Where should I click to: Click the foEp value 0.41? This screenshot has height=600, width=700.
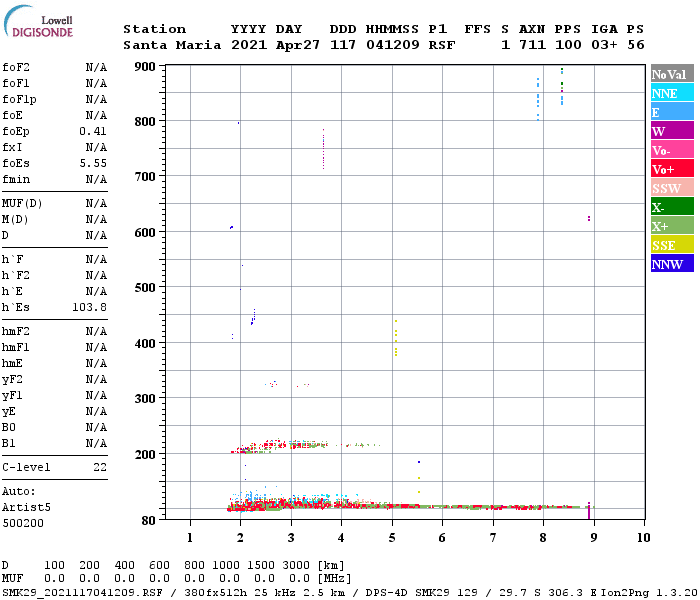93,131
